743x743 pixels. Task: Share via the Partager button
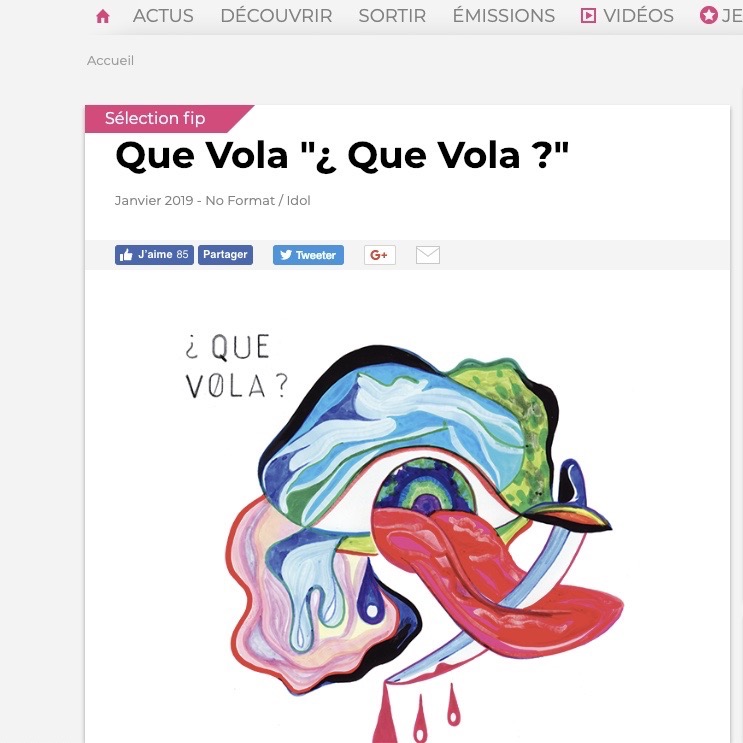[226, 255]
